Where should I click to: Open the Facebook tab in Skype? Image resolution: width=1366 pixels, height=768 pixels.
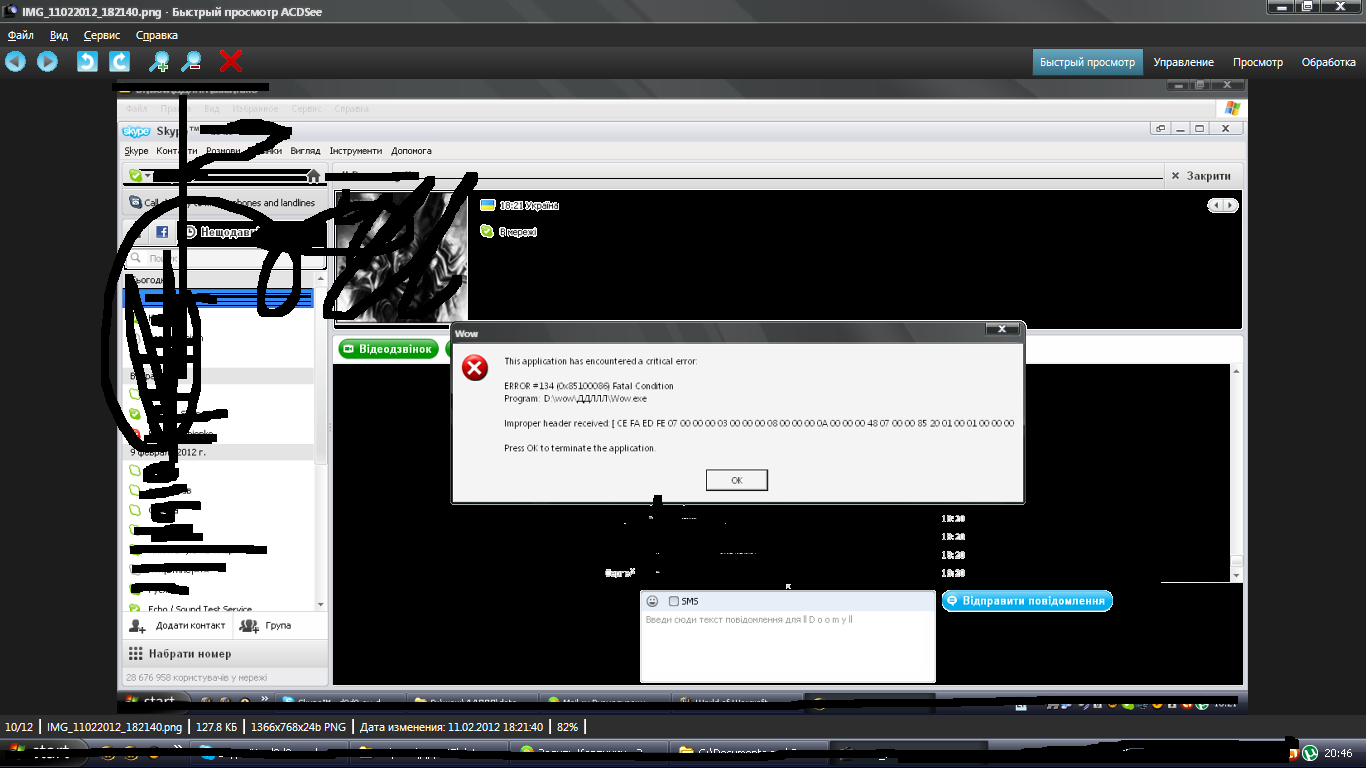(x=161, y=232)
